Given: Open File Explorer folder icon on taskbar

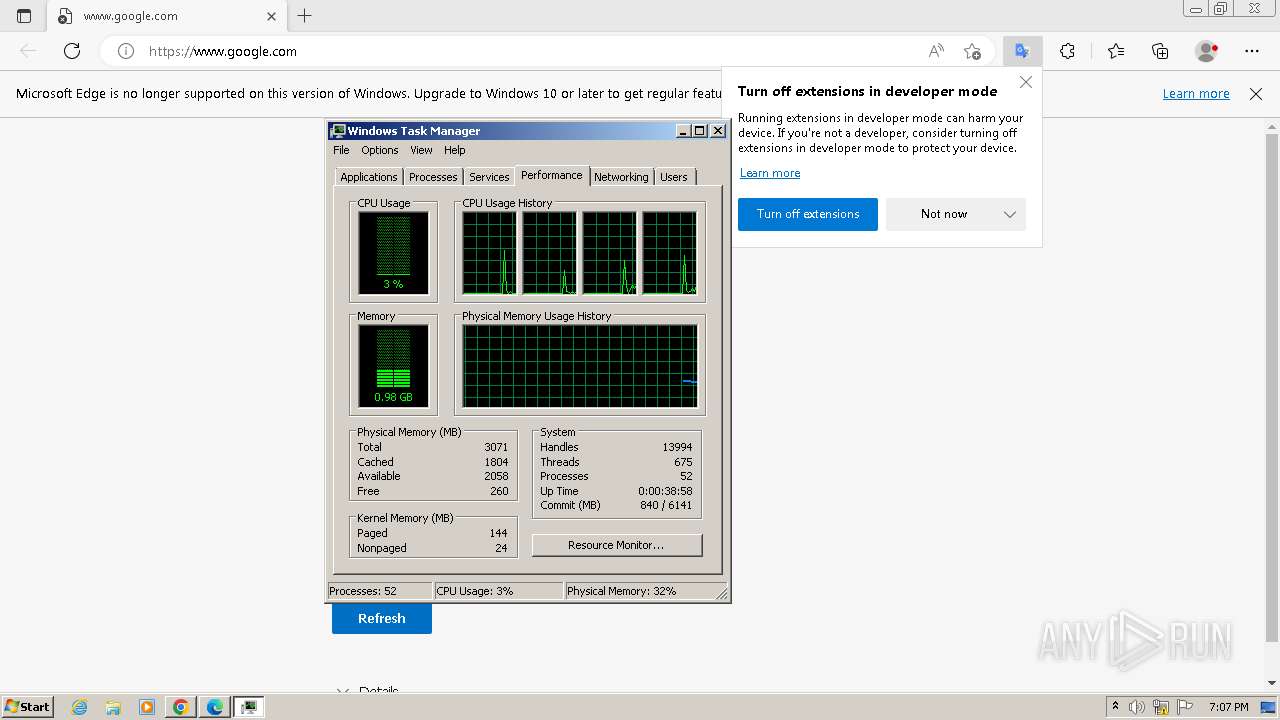Looking at the screenshot, I should (113, 707).
